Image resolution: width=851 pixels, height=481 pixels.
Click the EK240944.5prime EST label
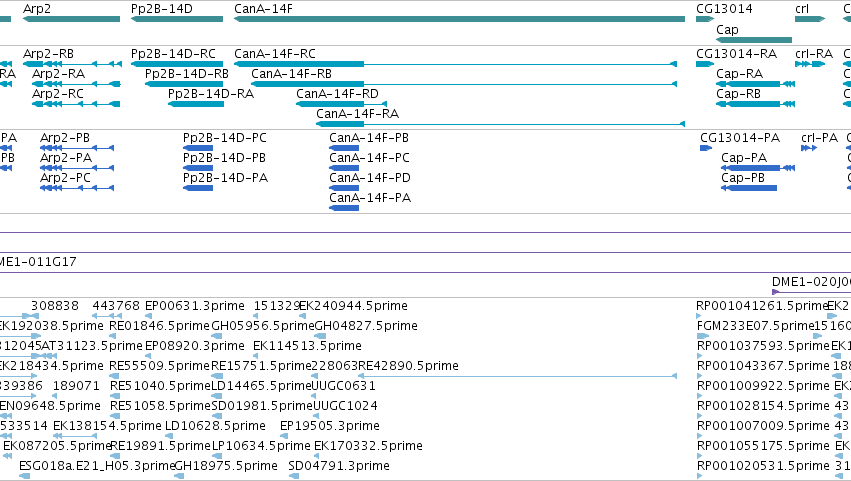353,306
